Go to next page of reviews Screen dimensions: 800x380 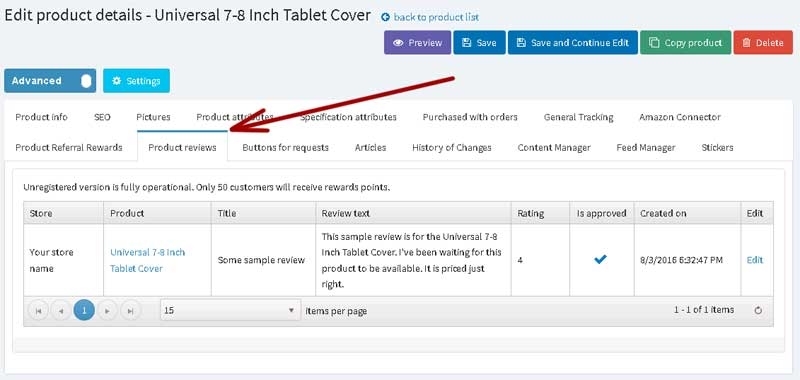tap(107, 310)
